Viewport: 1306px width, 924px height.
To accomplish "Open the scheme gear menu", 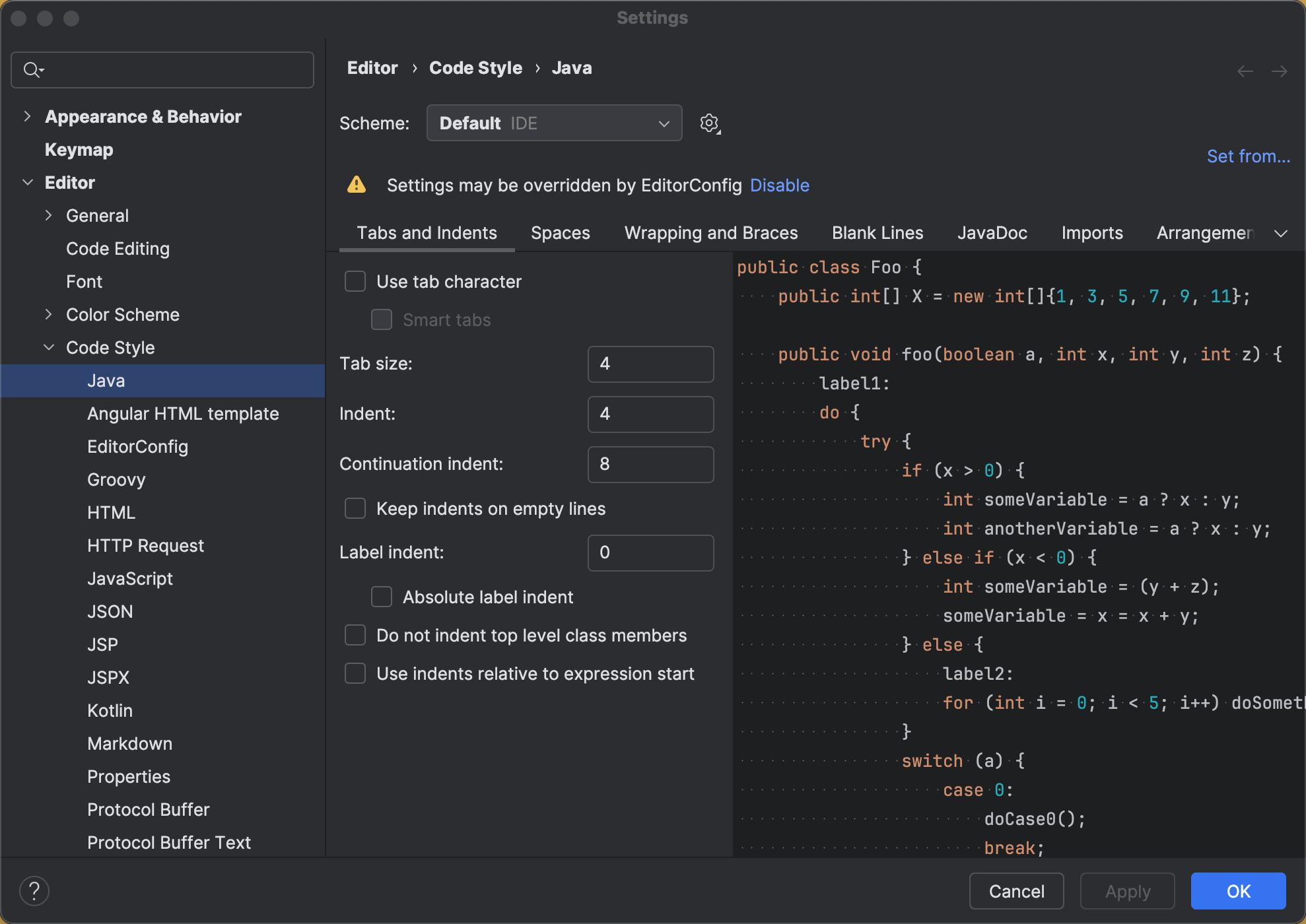I will pyautogui.click(x=709, y=123).
